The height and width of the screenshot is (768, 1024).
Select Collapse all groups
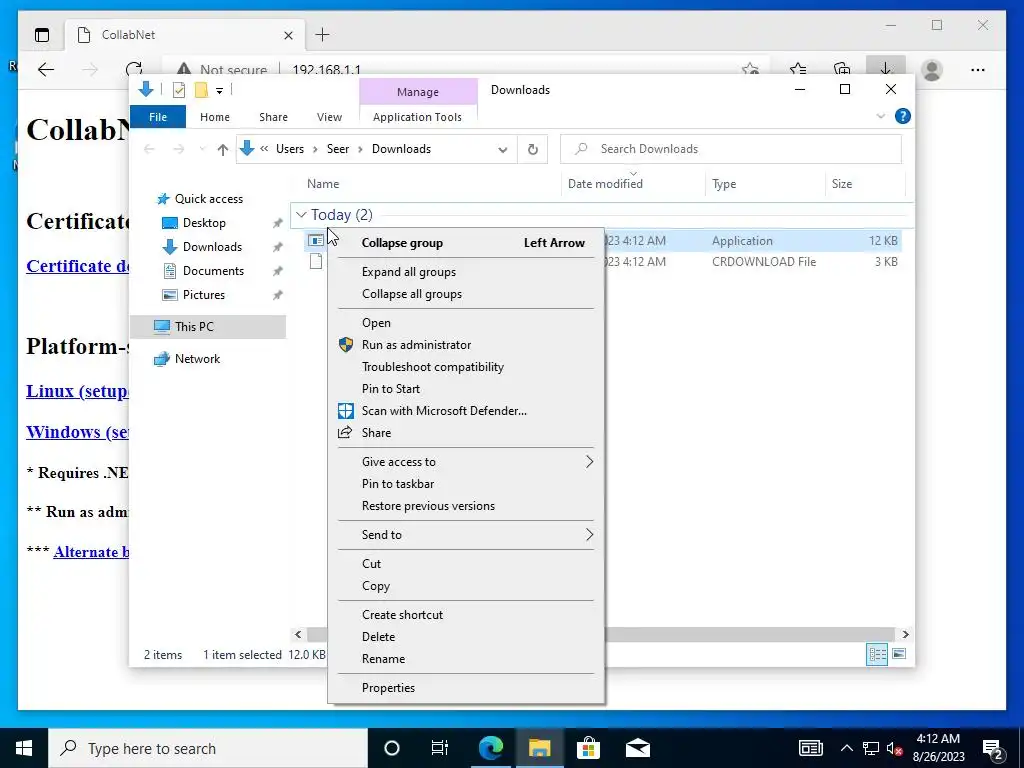pyautogui.click(x=411, y=294)
